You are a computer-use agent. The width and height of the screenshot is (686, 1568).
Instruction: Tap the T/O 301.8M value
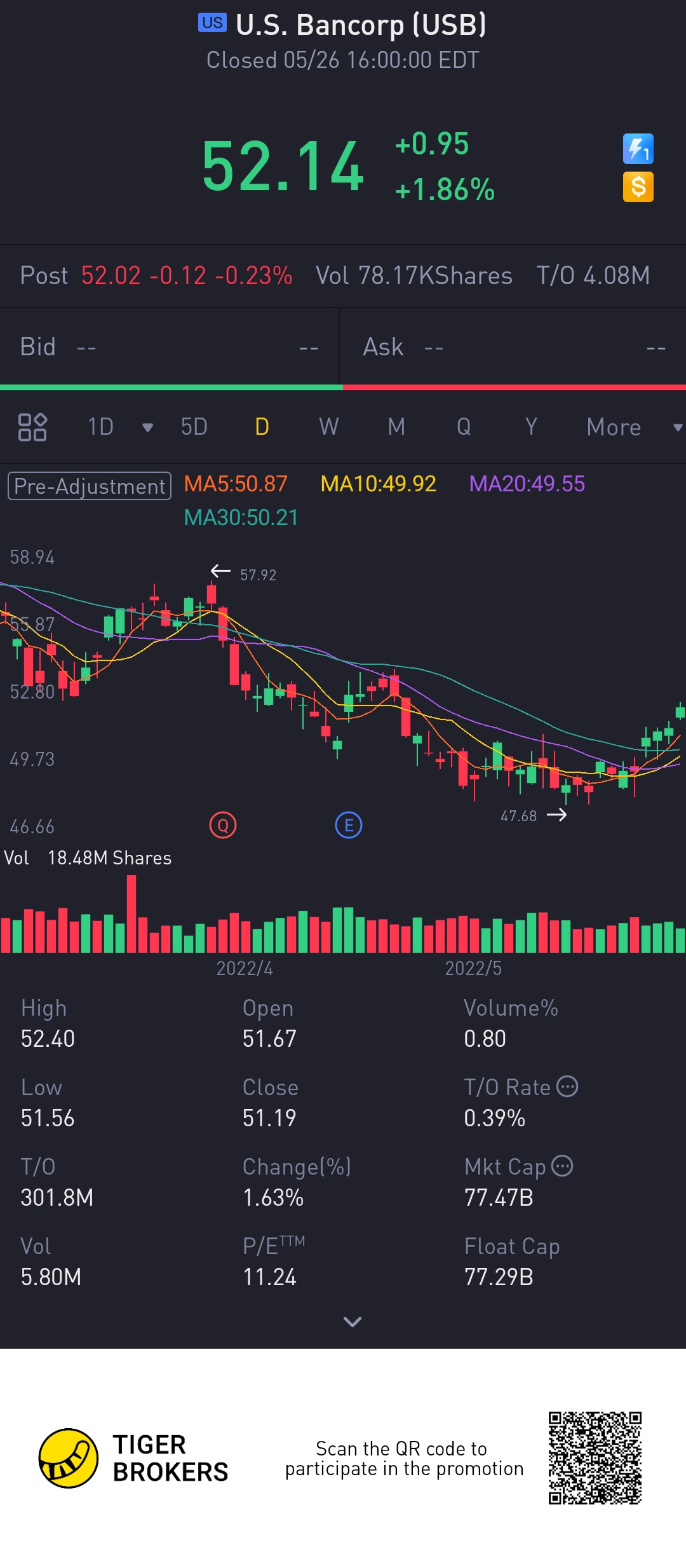click(x=57, y=1197)
